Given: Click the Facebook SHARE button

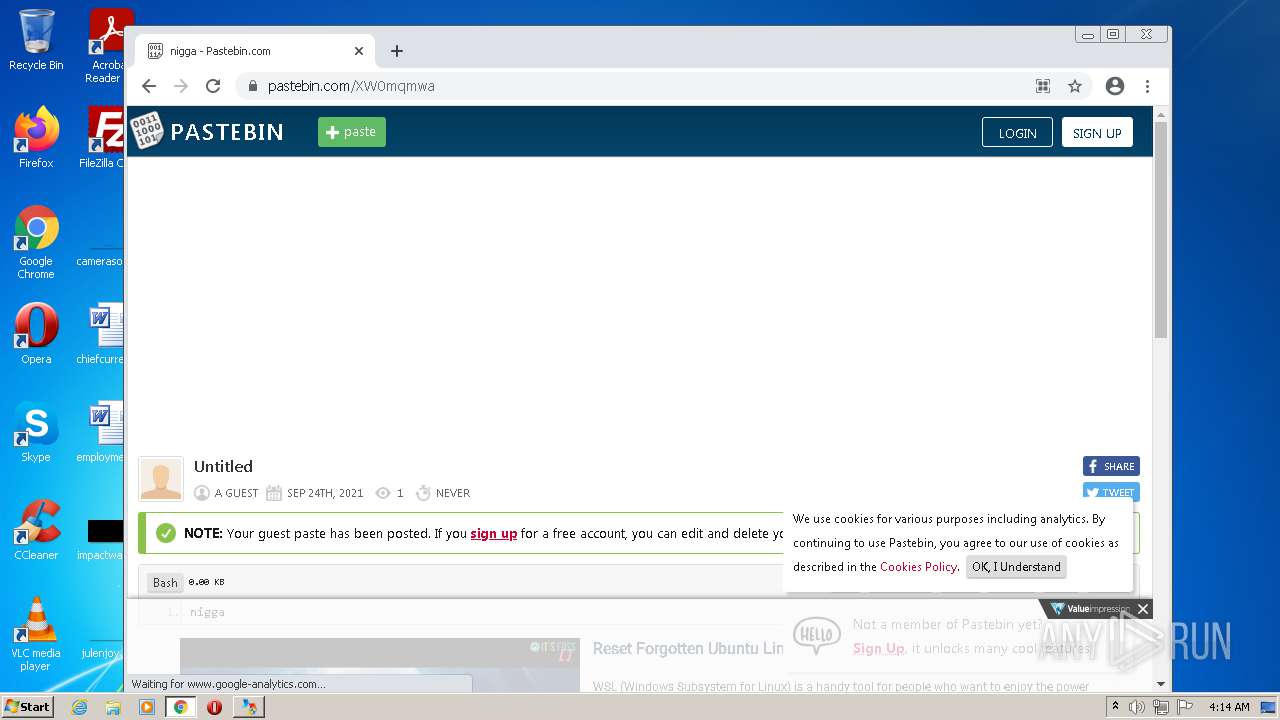Looking at the screenshot, I should point(1111,466).
